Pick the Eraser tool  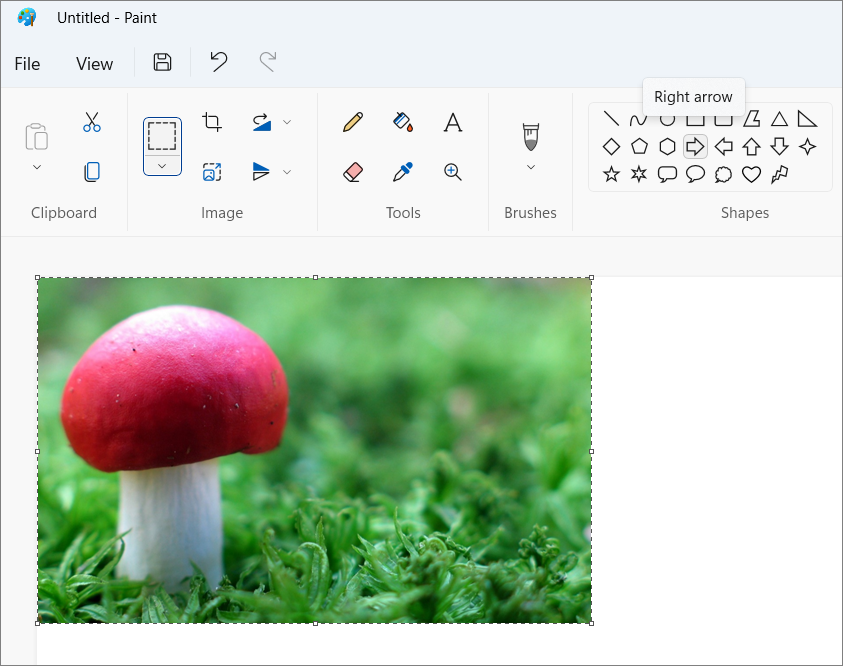pyautogui.click(x=353, y=172)
